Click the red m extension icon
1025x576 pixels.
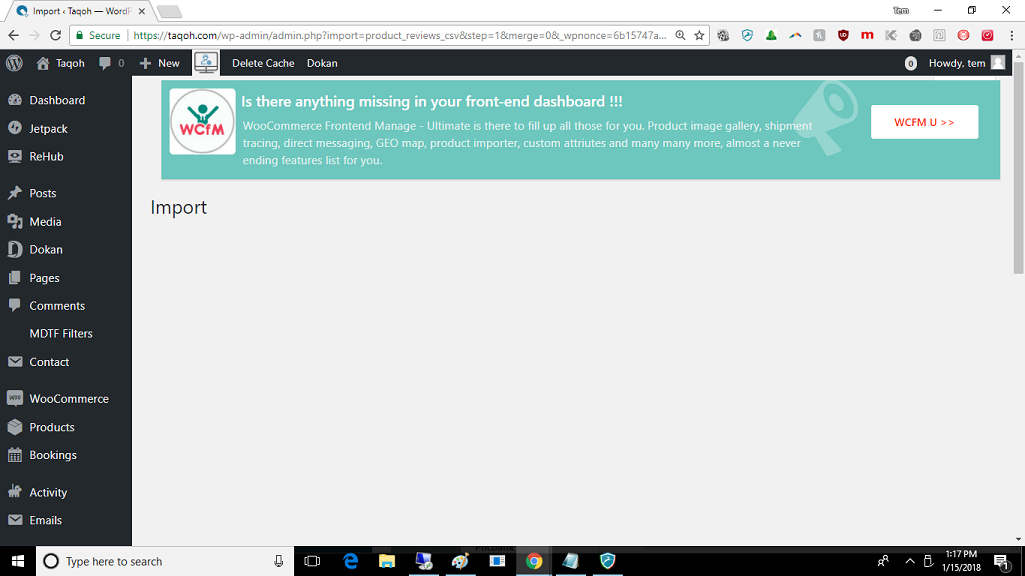867,35
